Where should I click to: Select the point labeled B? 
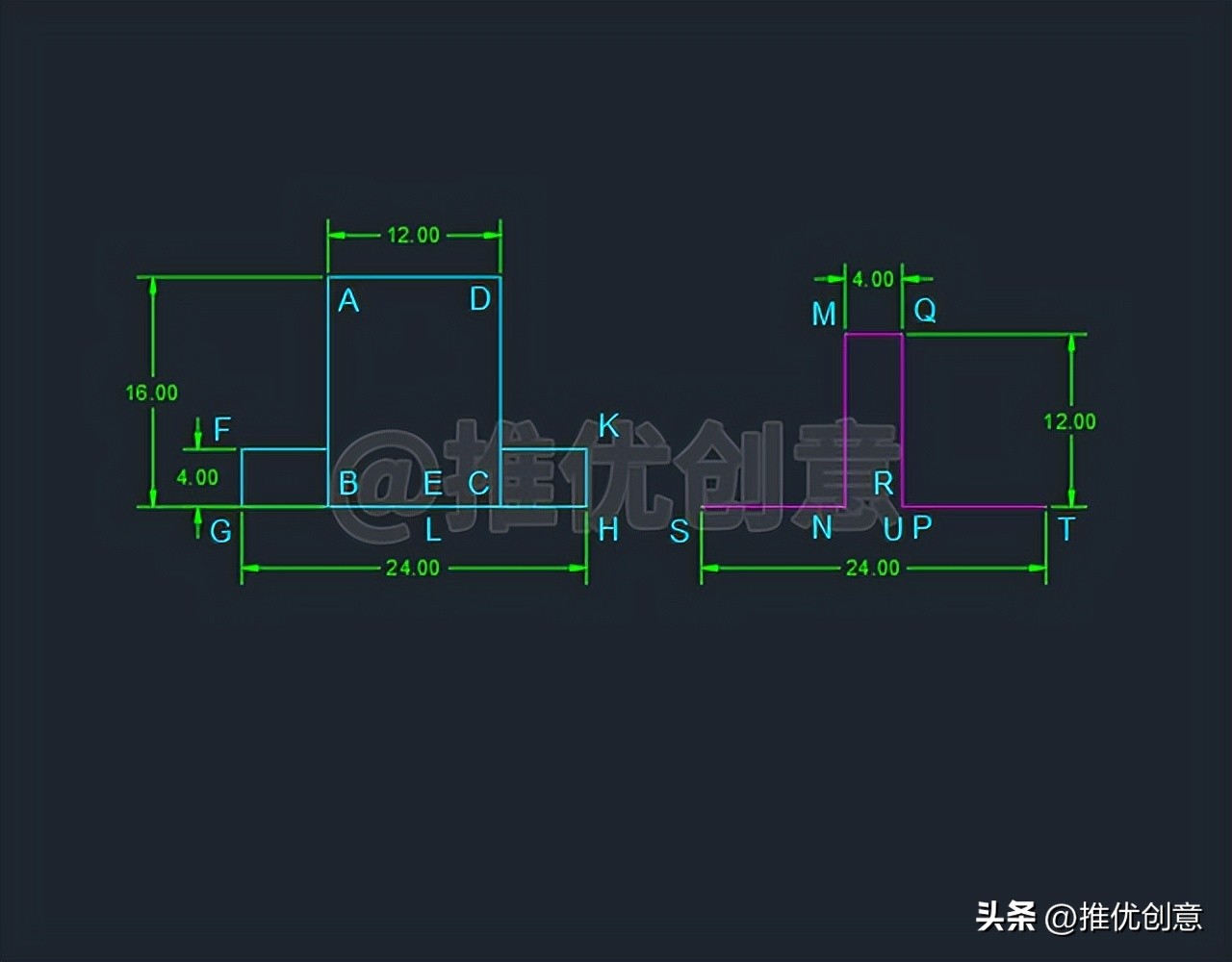[x=349, y=483]
